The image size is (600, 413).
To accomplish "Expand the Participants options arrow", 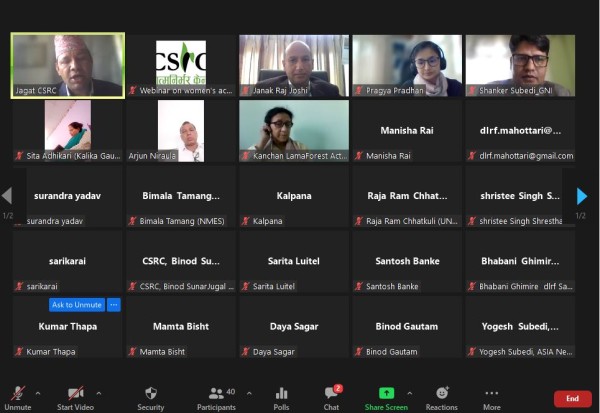I will 249,393.
